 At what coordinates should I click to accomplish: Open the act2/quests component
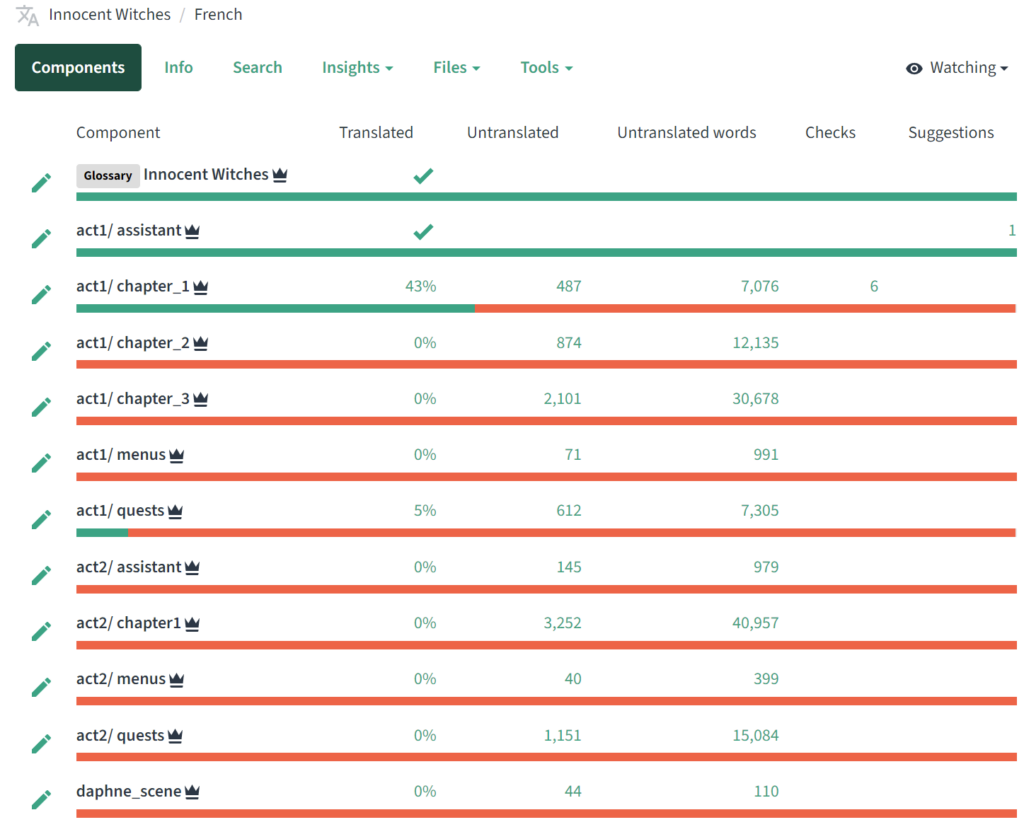pos(120,736)
